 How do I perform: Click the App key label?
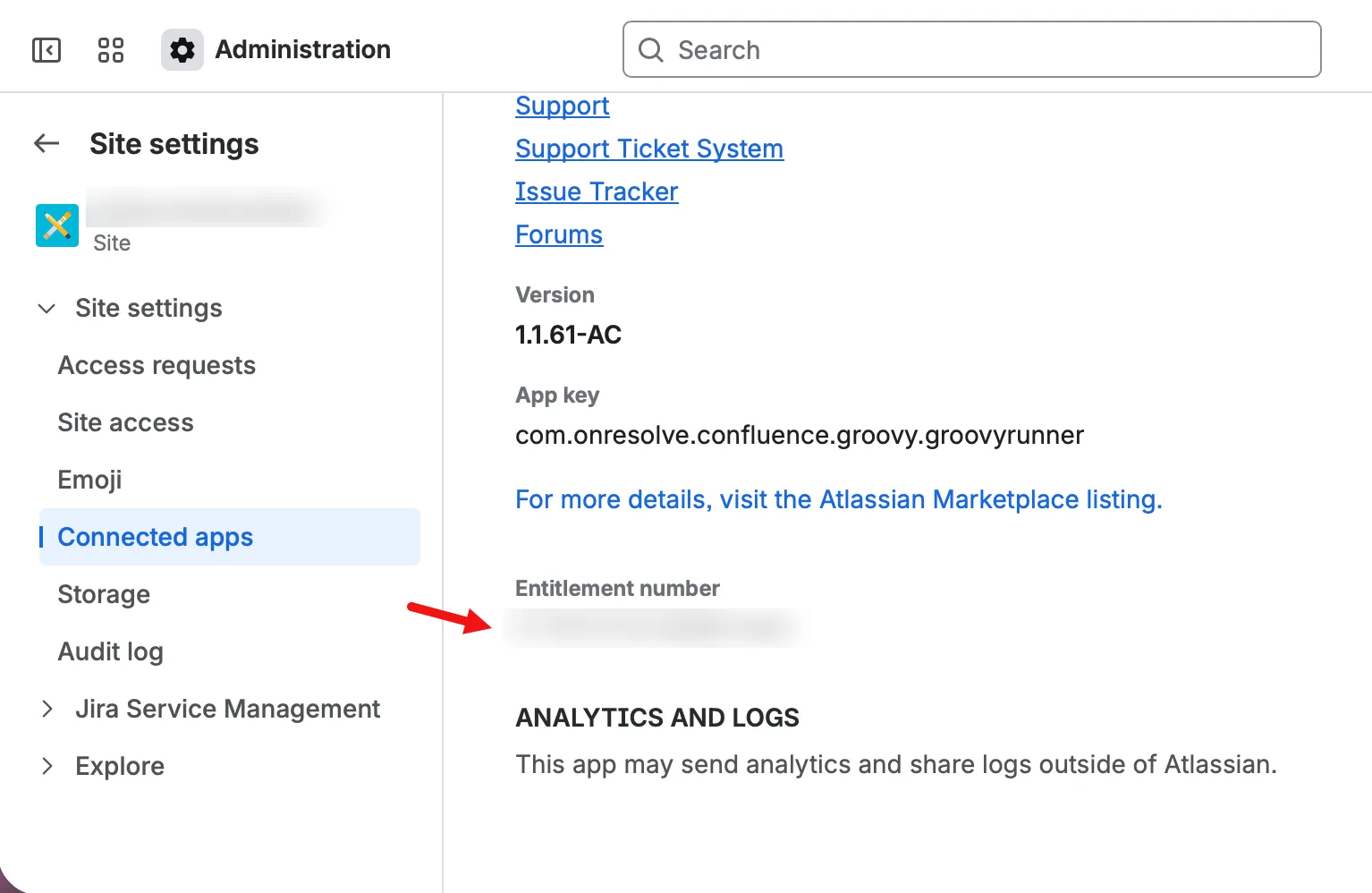point(557,395)
